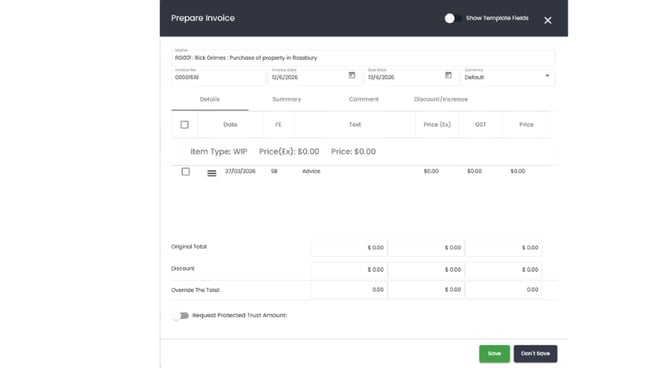Click the GST column header

point(481,124)
